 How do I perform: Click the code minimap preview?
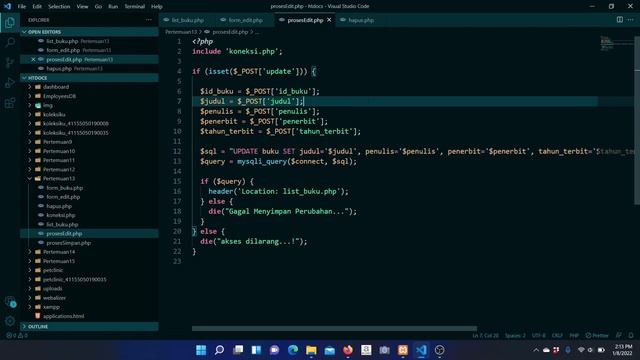pos(616,43)
